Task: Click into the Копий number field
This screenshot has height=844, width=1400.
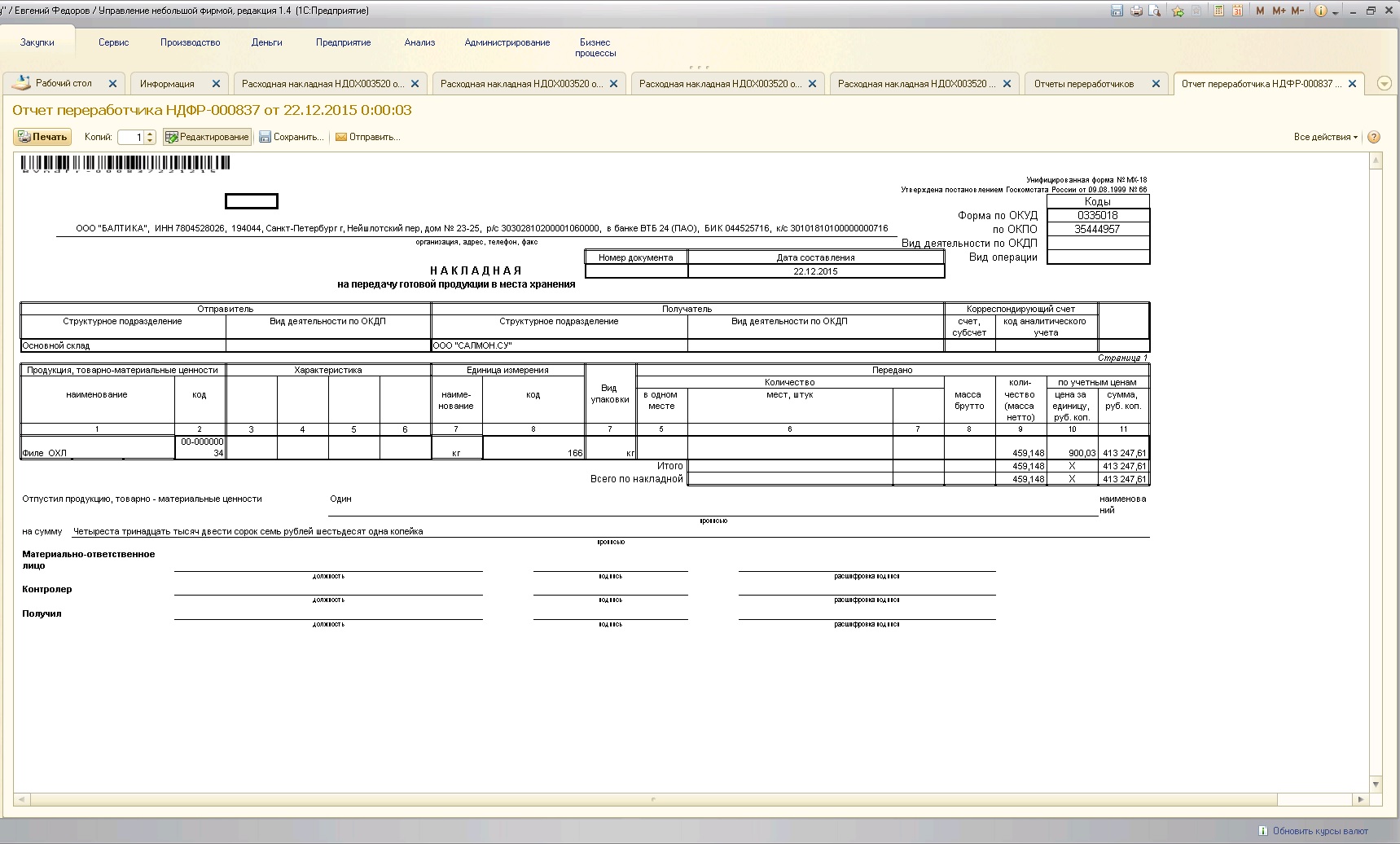Action: pyautogui.click(x=130, y=137)
